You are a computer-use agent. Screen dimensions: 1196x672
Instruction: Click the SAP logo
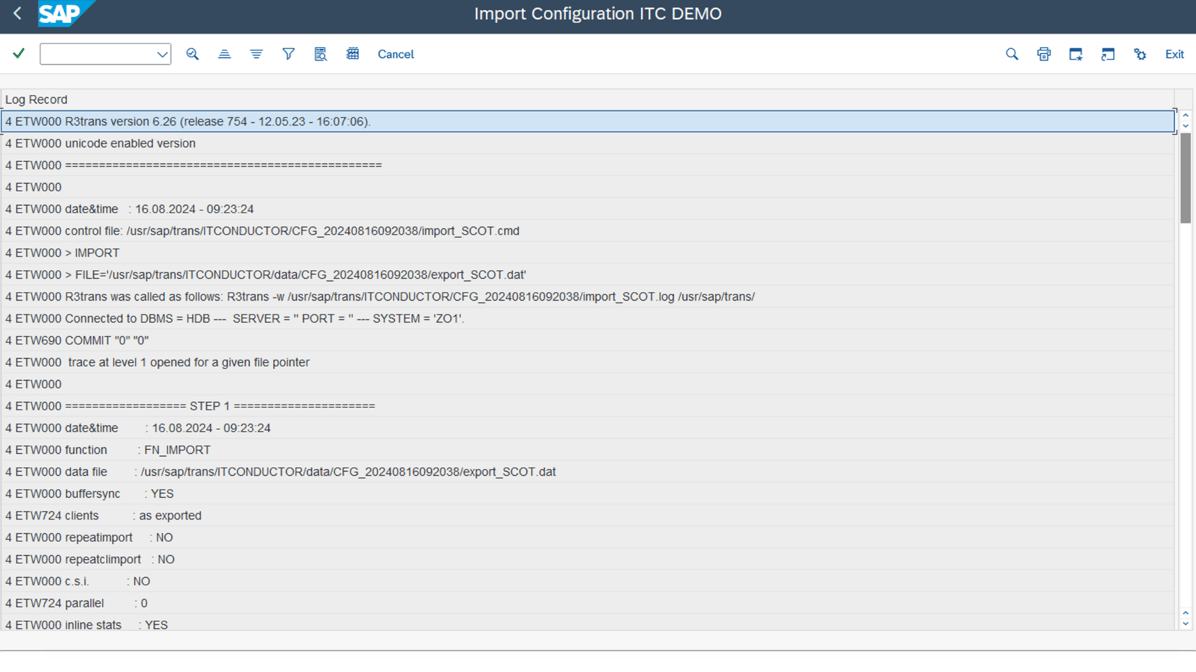point(65,14)
